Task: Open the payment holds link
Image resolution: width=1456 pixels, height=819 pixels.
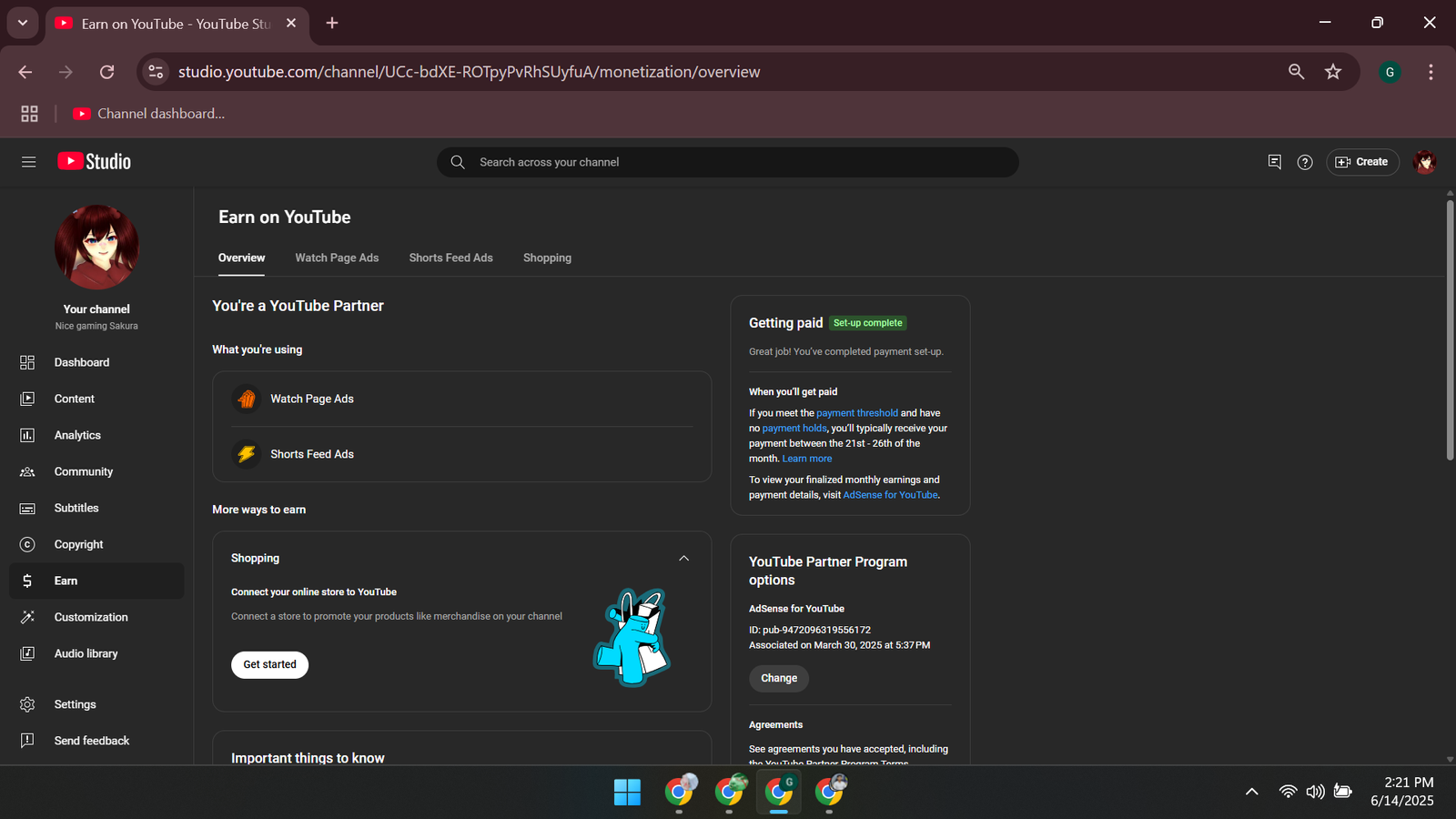Action: (794, 428)
